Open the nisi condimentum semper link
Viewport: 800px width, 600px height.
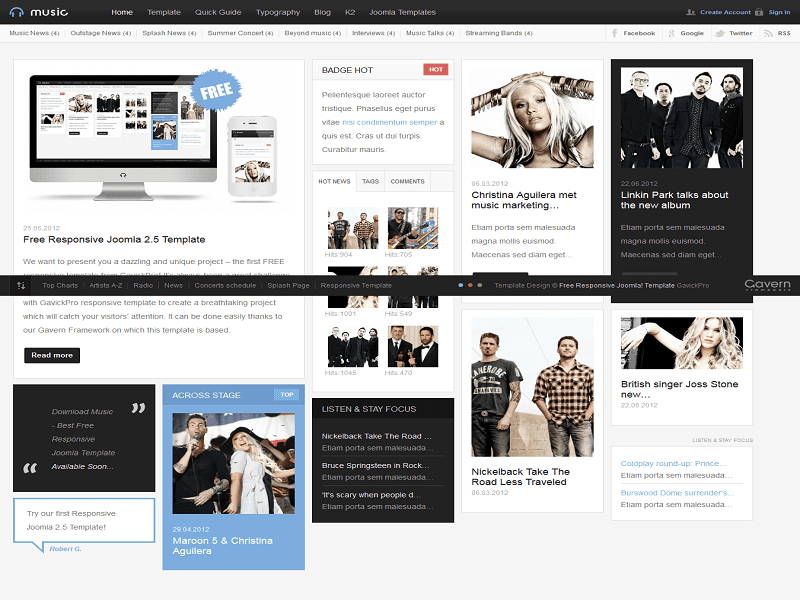pyautogui.click(x=390, y=122)
